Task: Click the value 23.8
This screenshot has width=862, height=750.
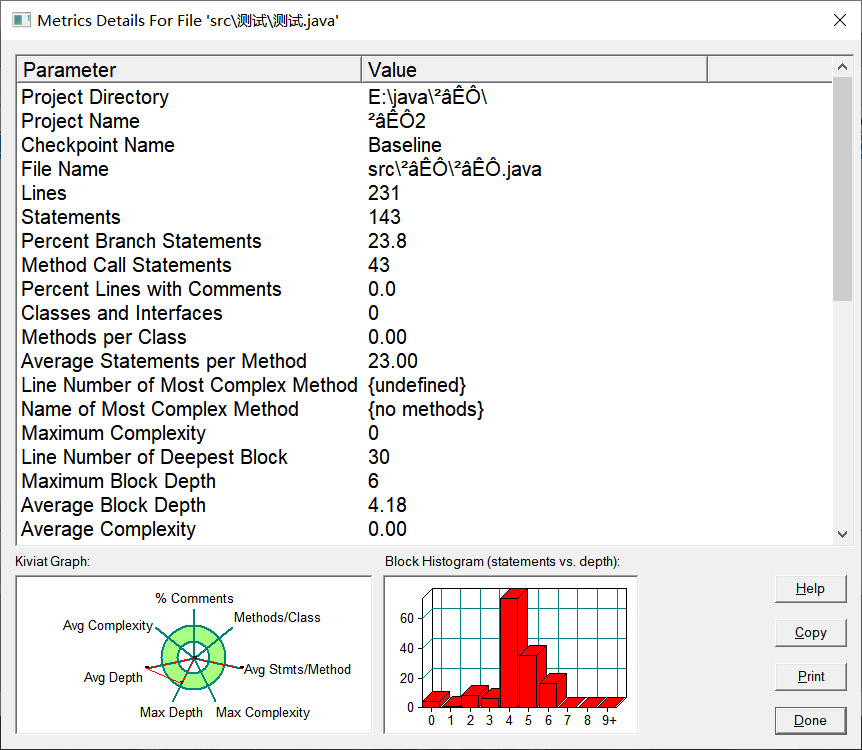Action: [x=387, y=241]
